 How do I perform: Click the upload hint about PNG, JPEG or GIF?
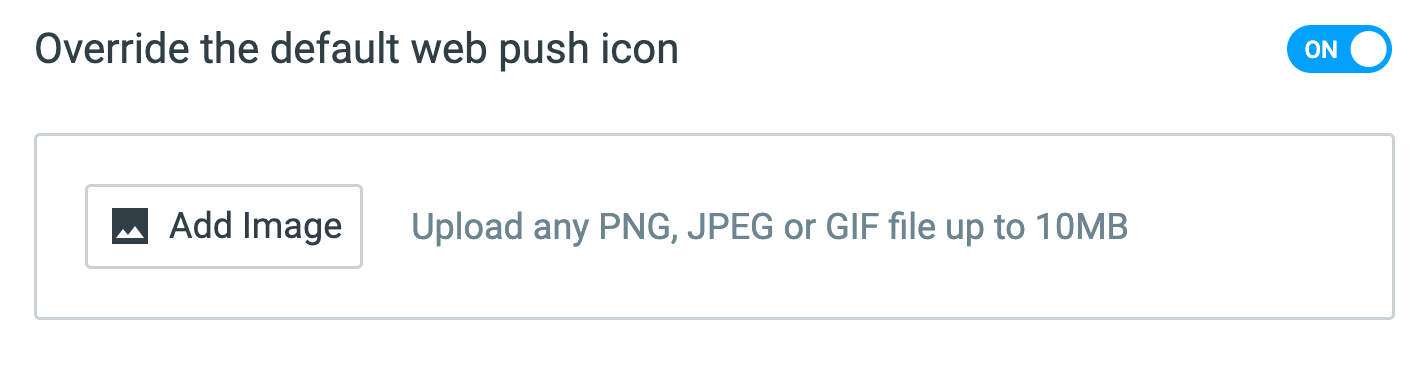(x=770, y=228)
